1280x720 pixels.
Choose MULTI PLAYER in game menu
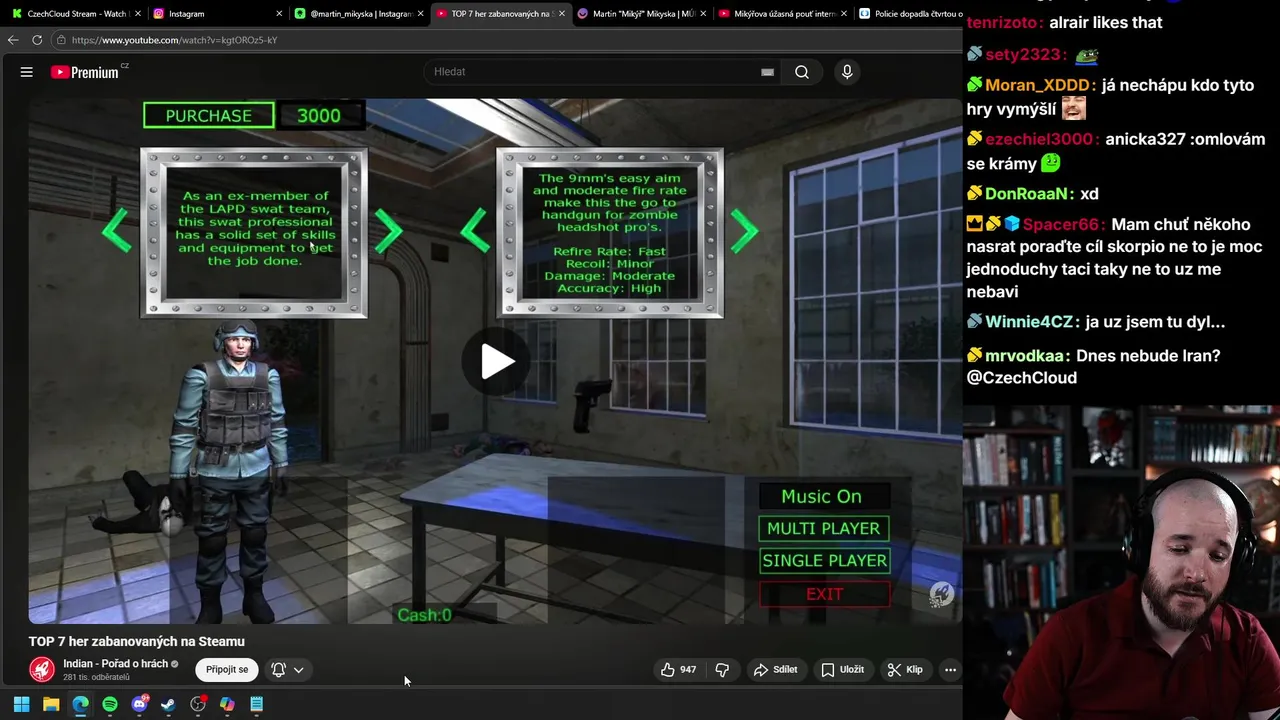pos(823,528)
